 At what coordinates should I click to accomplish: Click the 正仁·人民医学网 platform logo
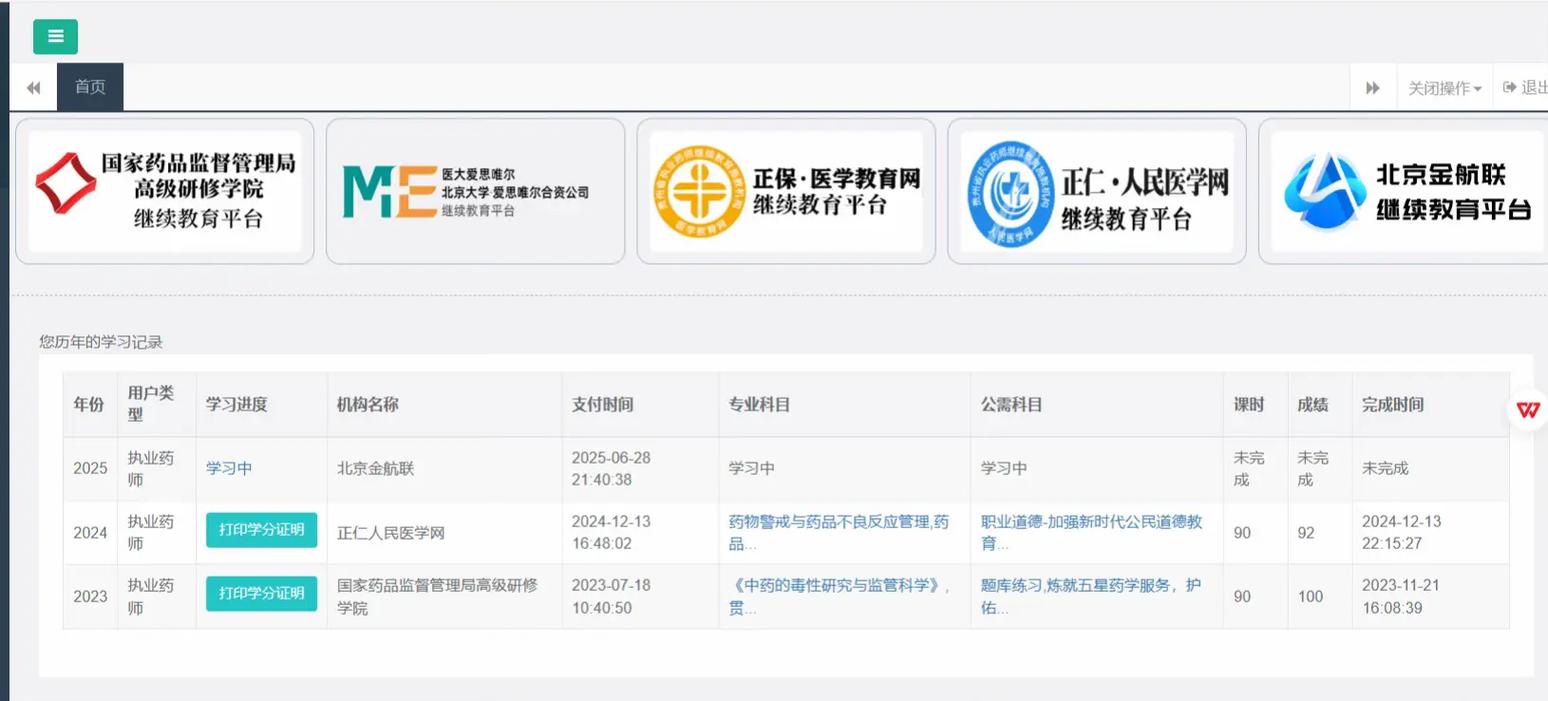(1096, 190)
